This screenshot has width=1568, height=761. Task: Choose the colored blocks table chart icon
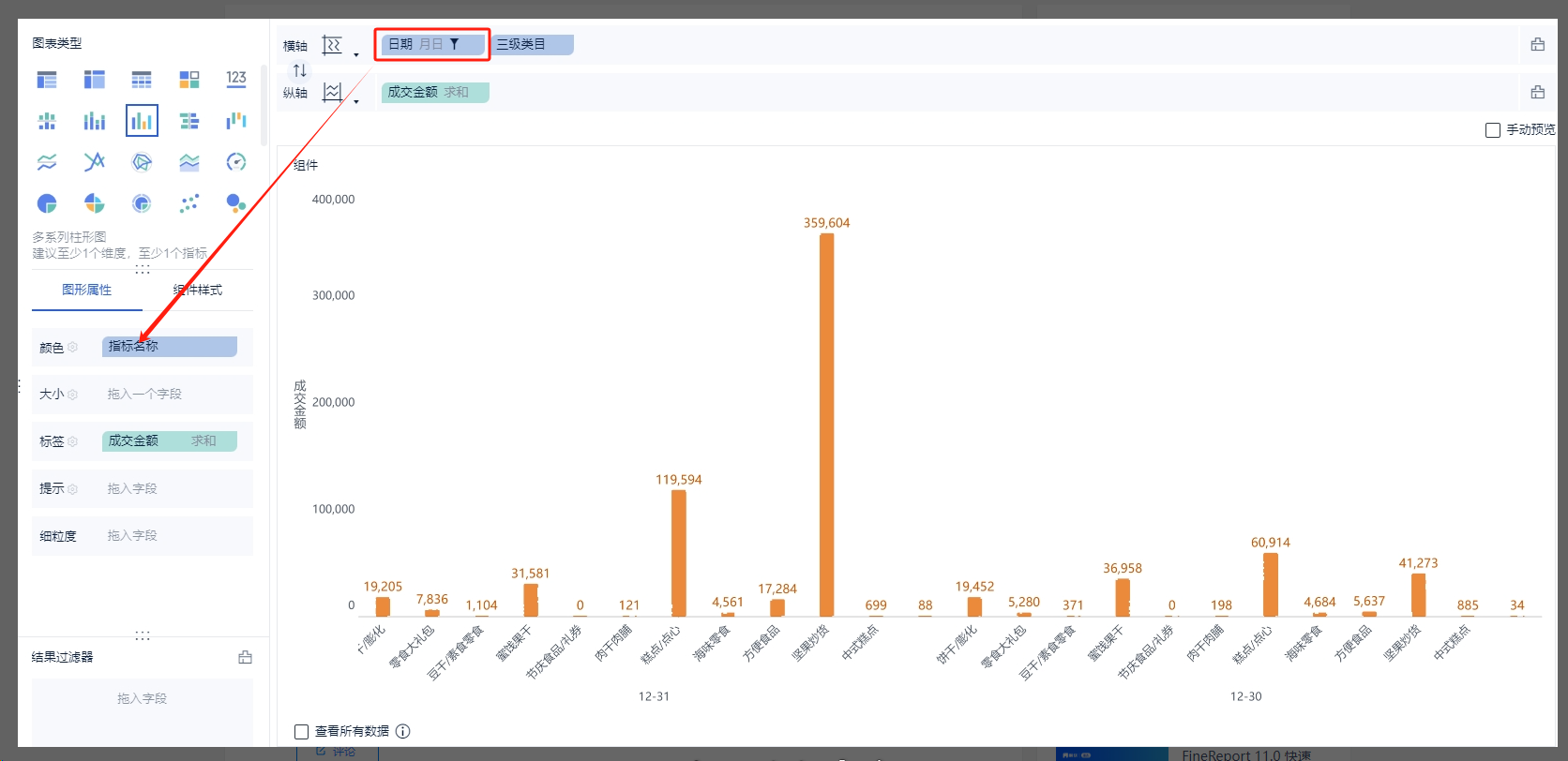[x=189, y=80]
